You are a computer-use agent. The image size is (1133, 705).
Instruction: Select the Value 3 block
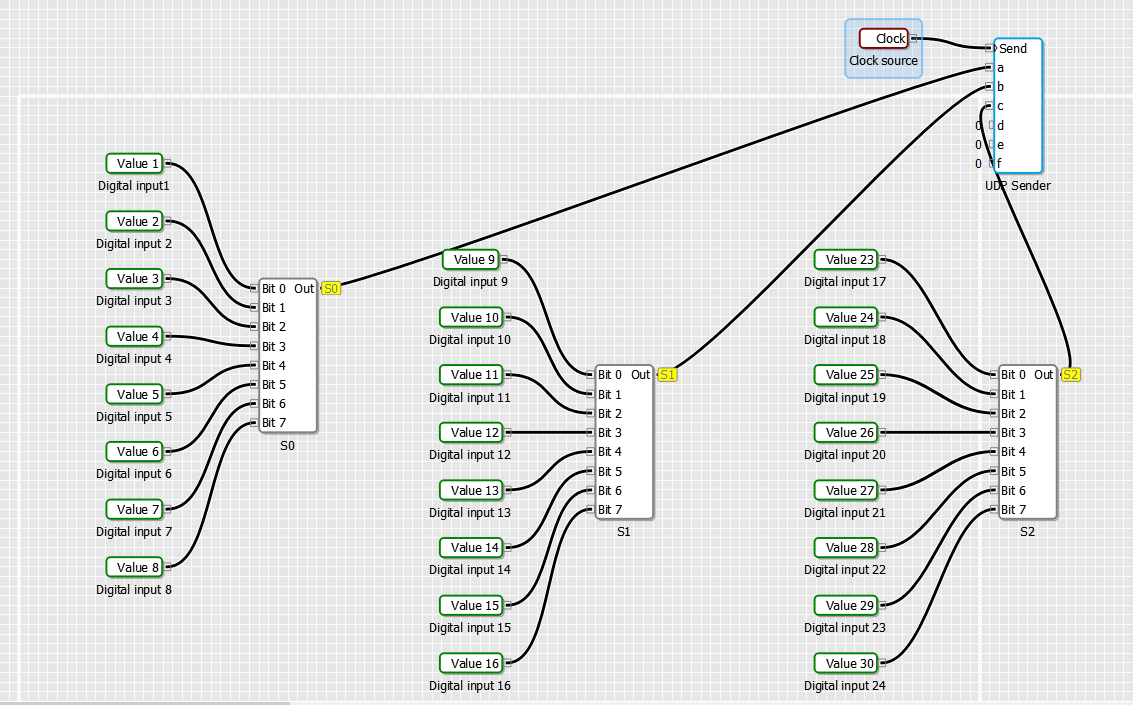click(134, 278)
